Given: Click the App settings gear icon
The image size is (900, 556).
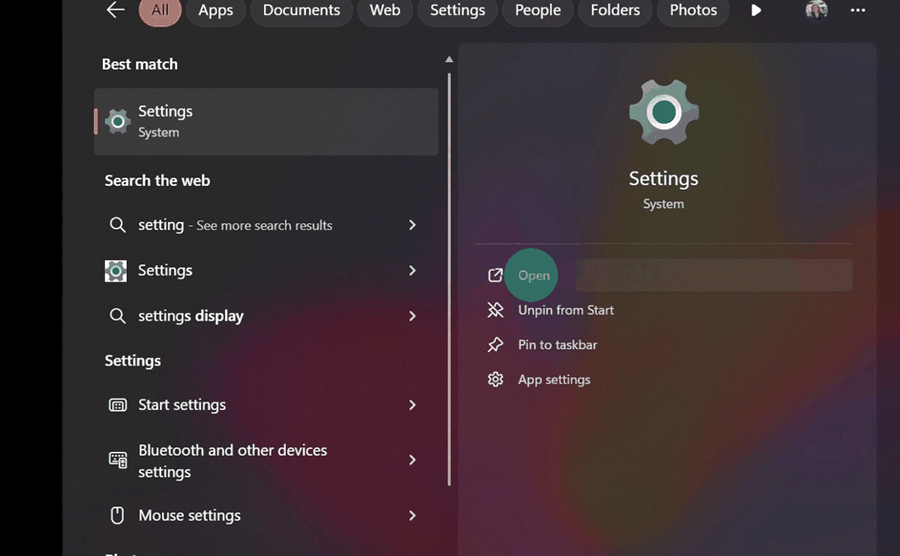Looking at the screenshot, I should (x=495, y=380).
